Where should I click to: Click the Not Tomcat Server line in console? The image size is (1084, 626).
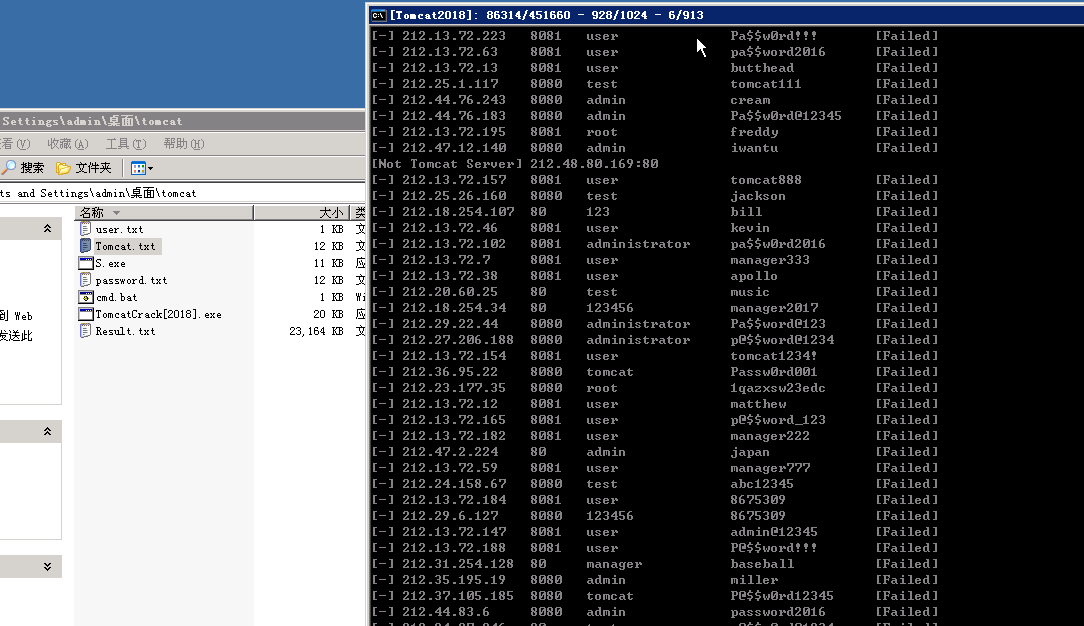click(x=515, y=164)
